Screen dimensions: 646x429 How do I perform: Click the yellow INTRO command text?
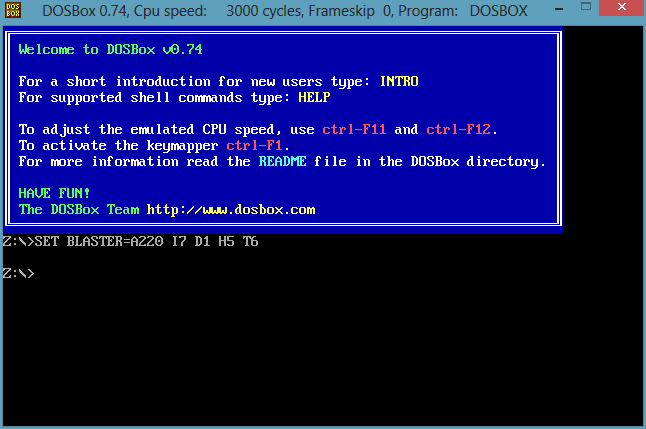coord(399,81)
